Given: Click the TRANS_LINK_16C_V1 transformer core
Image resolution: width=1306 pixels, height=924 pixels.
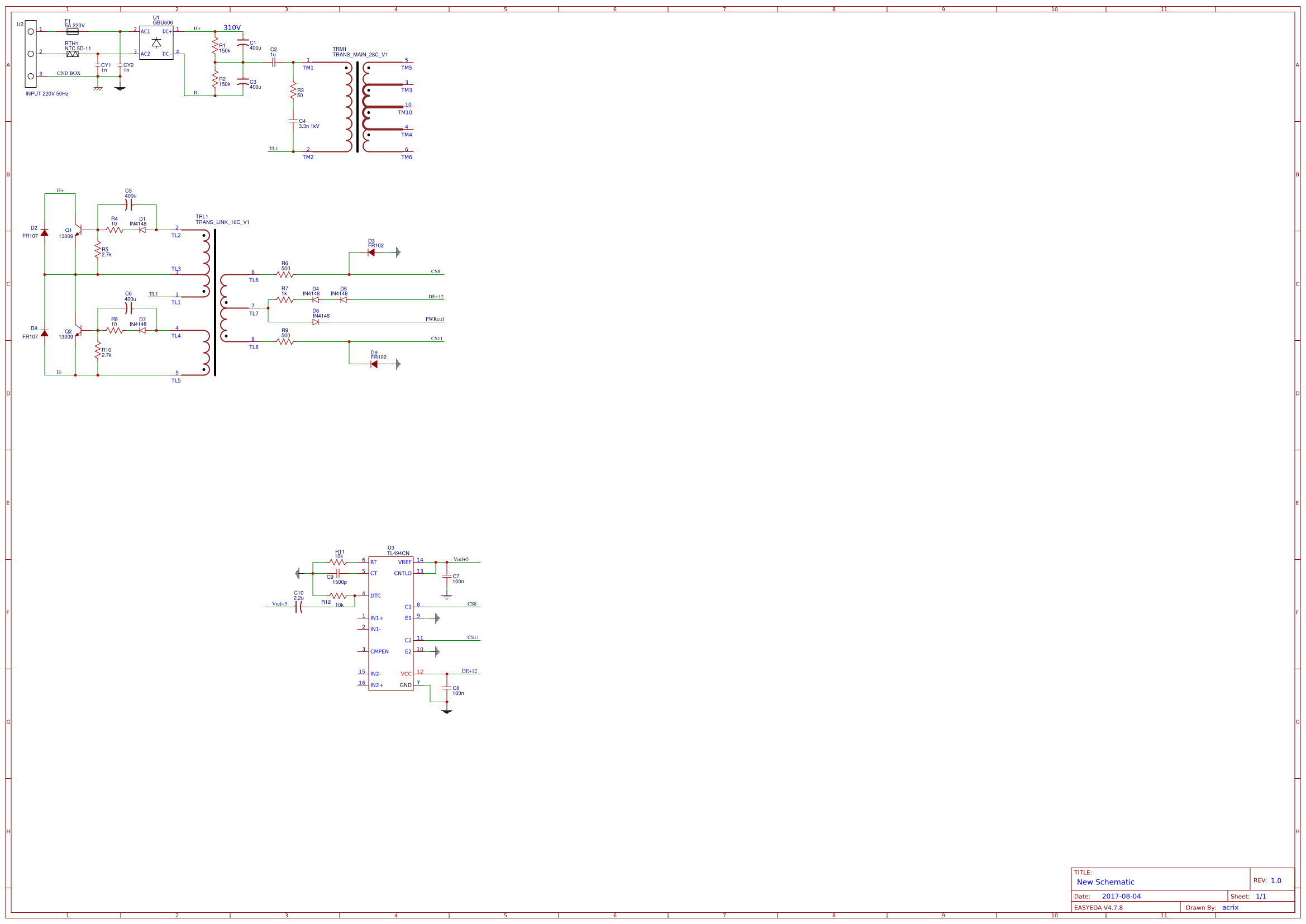Looking at the screenshot, I should (215, 303).
